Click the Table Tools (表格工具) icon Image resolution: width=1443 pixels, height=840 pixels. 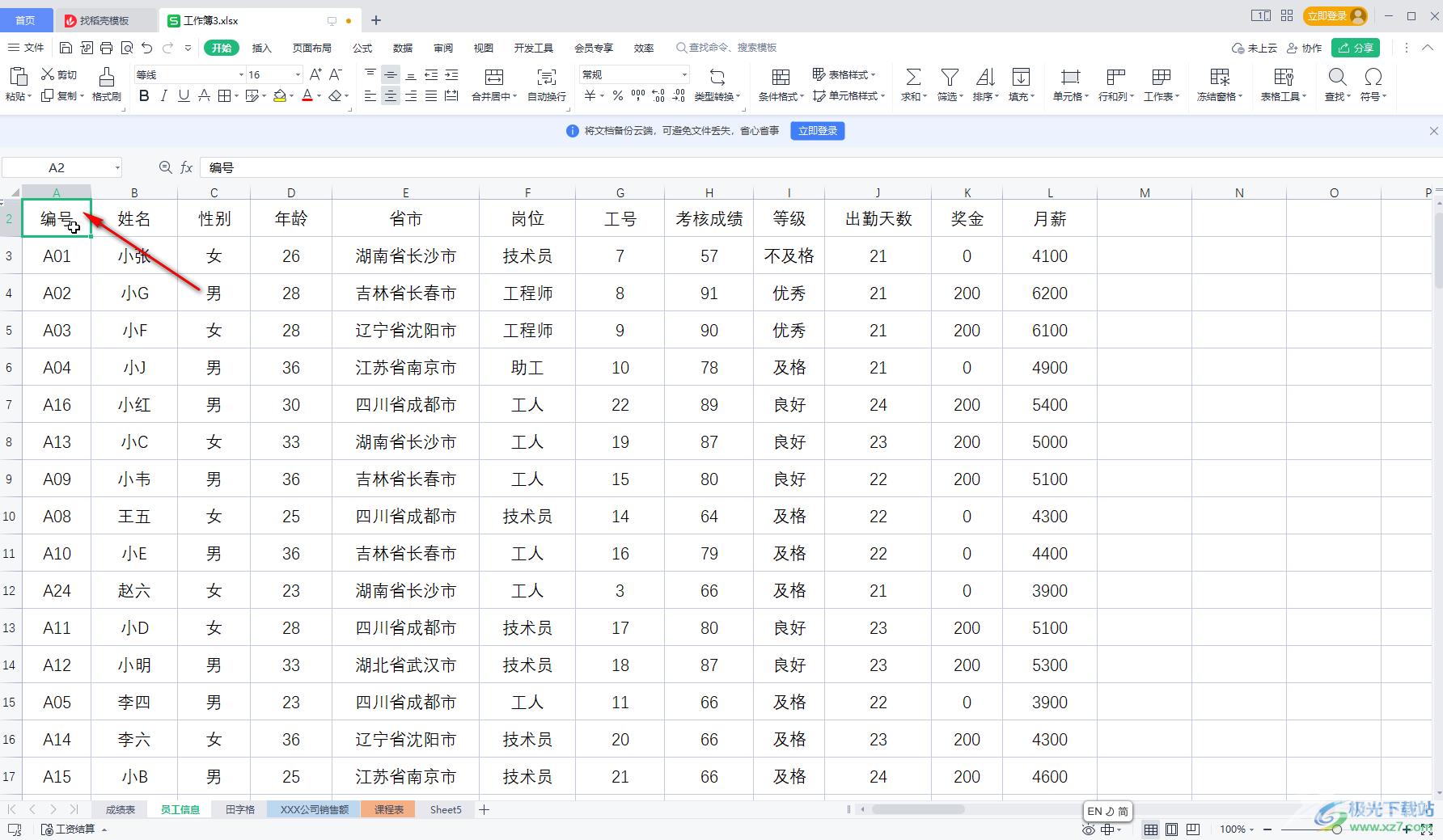1283,77
